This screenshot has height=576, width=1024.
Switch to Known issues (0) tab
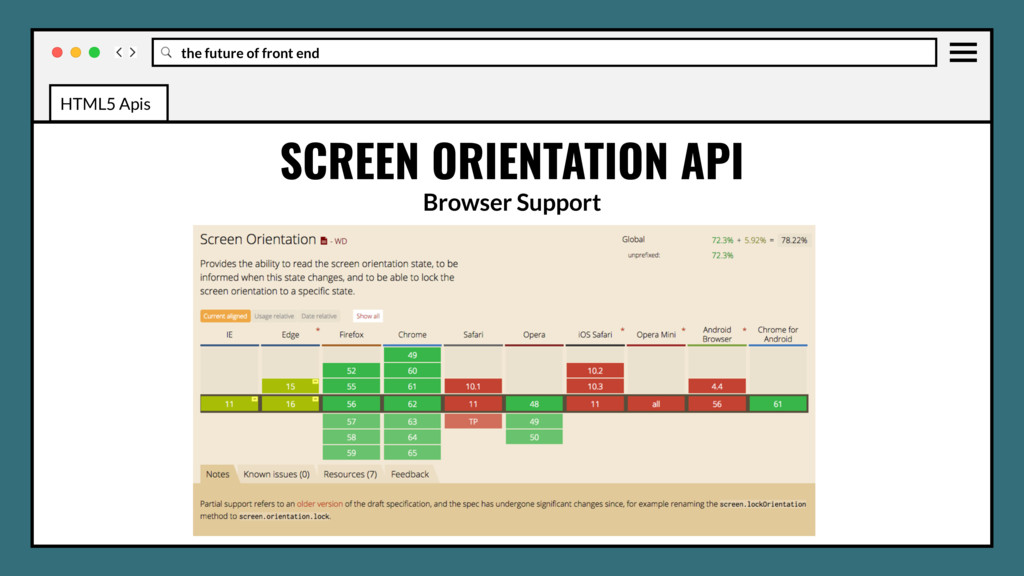(x=276, y=474)
